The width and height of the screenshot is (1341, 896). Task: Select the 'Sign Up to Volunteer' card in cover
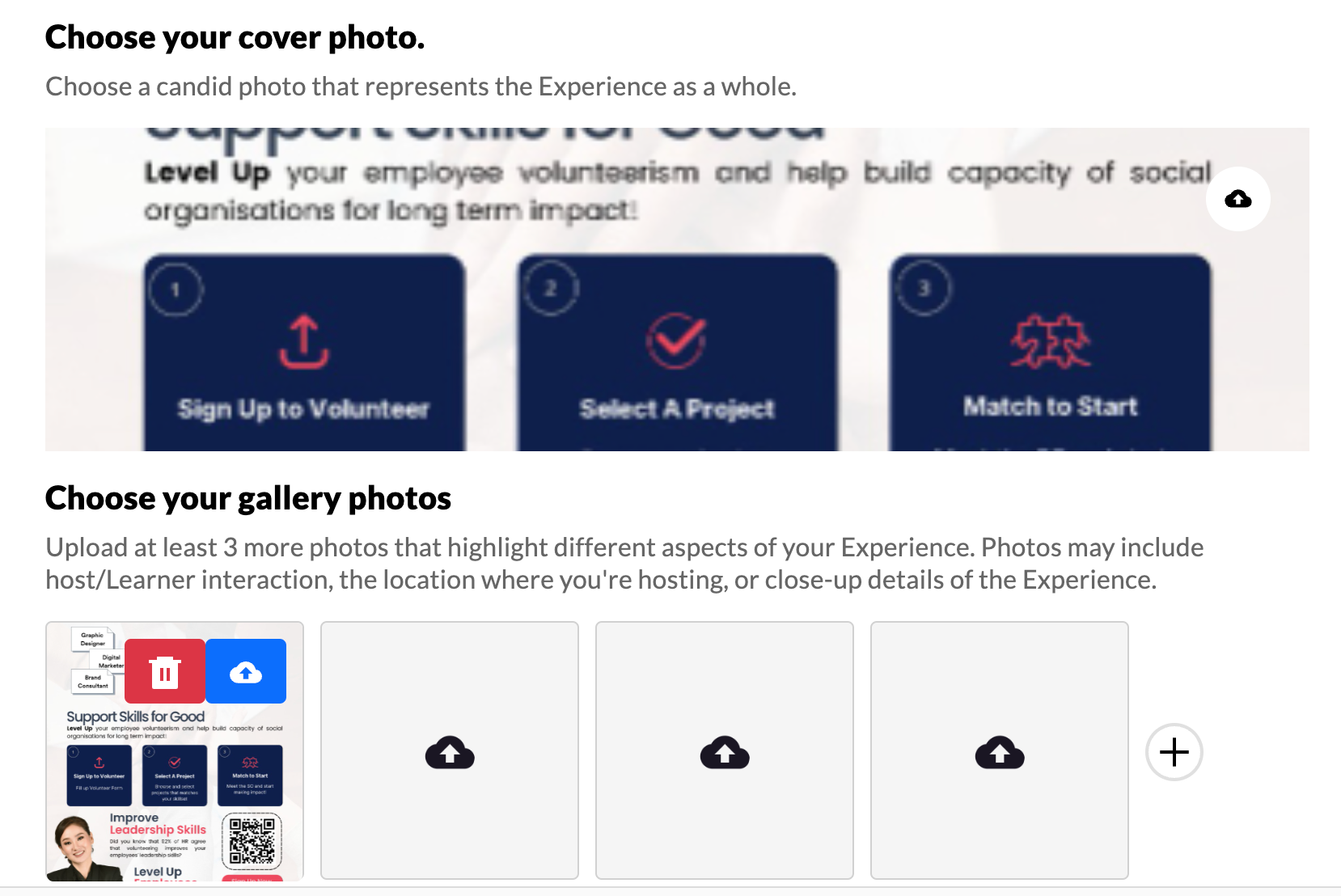click(304, 353)
